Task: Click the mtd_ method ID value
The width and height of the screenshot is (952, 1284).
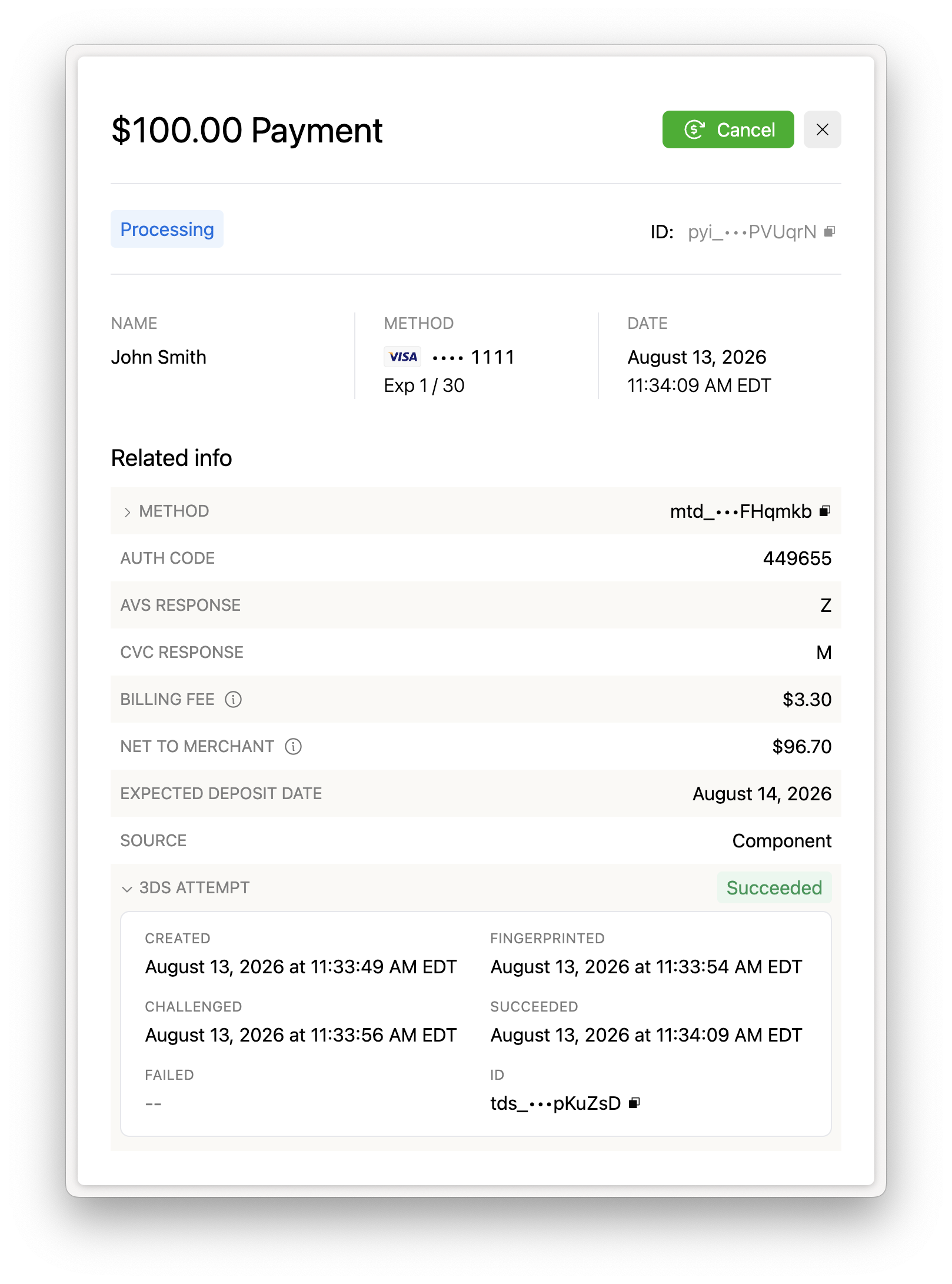Action: [741, 511]
